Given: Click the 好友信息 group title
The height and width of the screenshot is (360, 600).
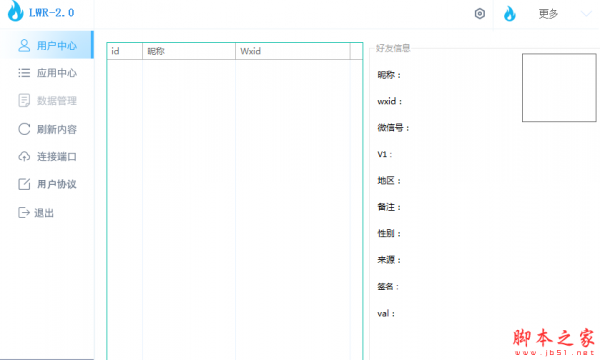Looking at the screenshot, I should click(x=393, y=48).
